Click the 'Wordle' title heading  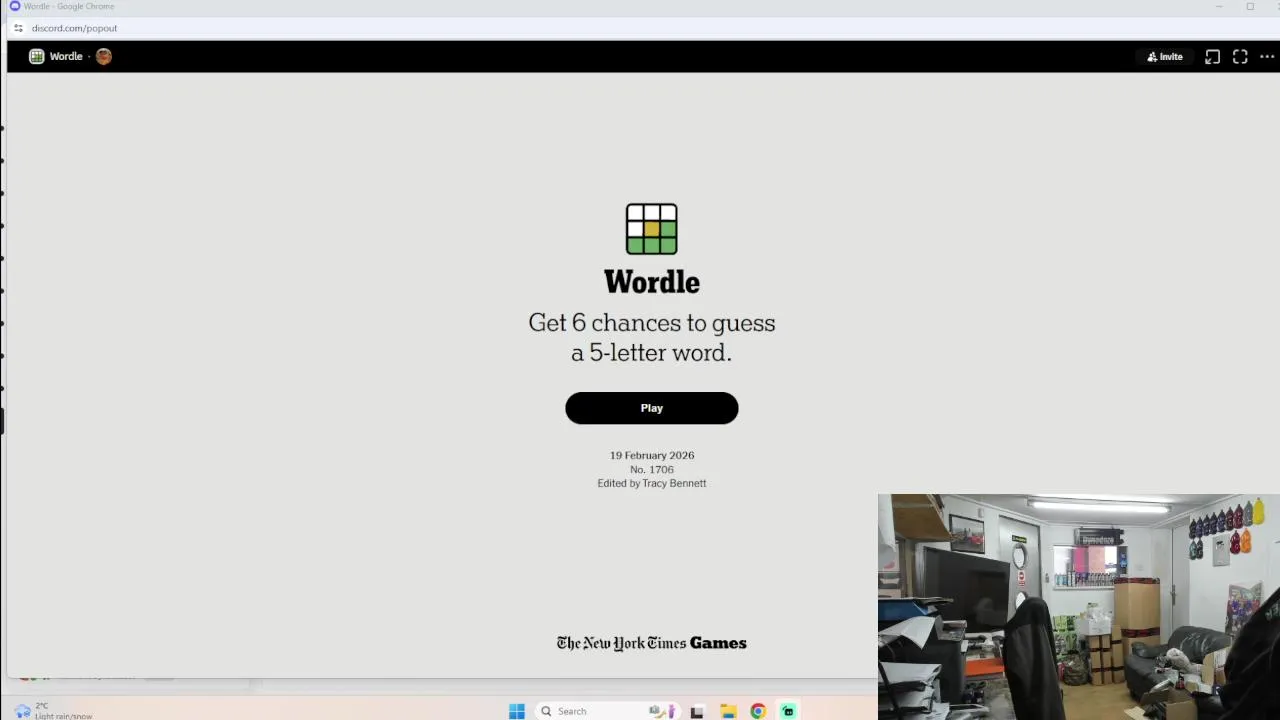(x=652, y=282)
